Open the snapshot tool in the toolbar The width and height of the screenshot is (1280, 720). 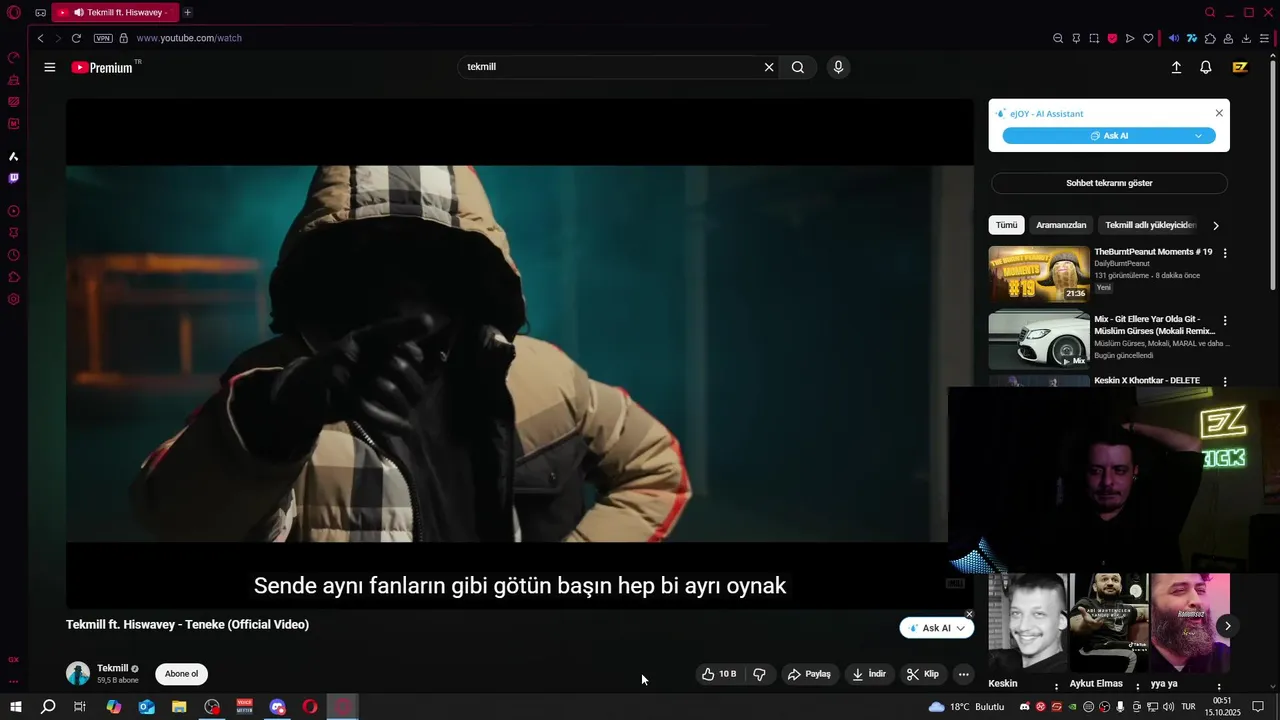click(1094, 38)
